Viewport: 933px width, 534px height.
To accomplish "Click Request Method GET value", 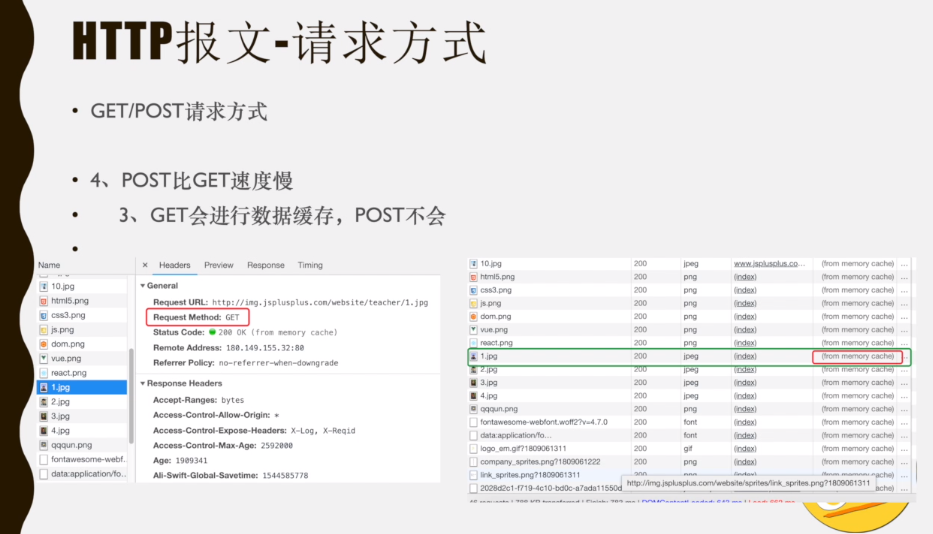I will [232, 317].
